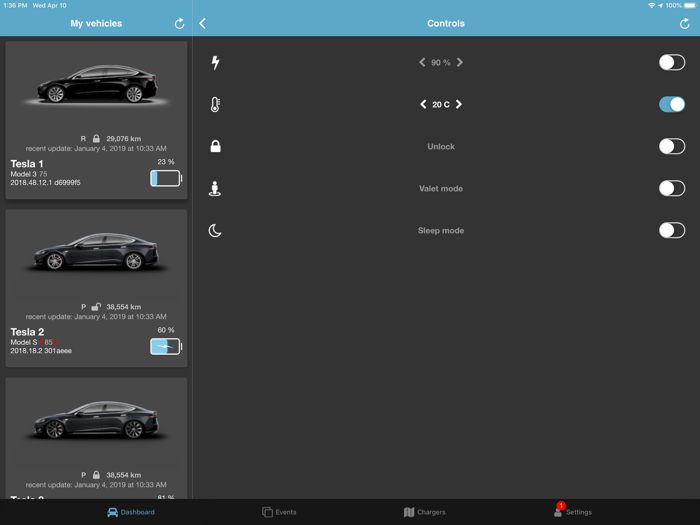Tap the status bar time 1:36 PM
The width and height of the screenshot is (700, 525).
(x=15, y=5)
